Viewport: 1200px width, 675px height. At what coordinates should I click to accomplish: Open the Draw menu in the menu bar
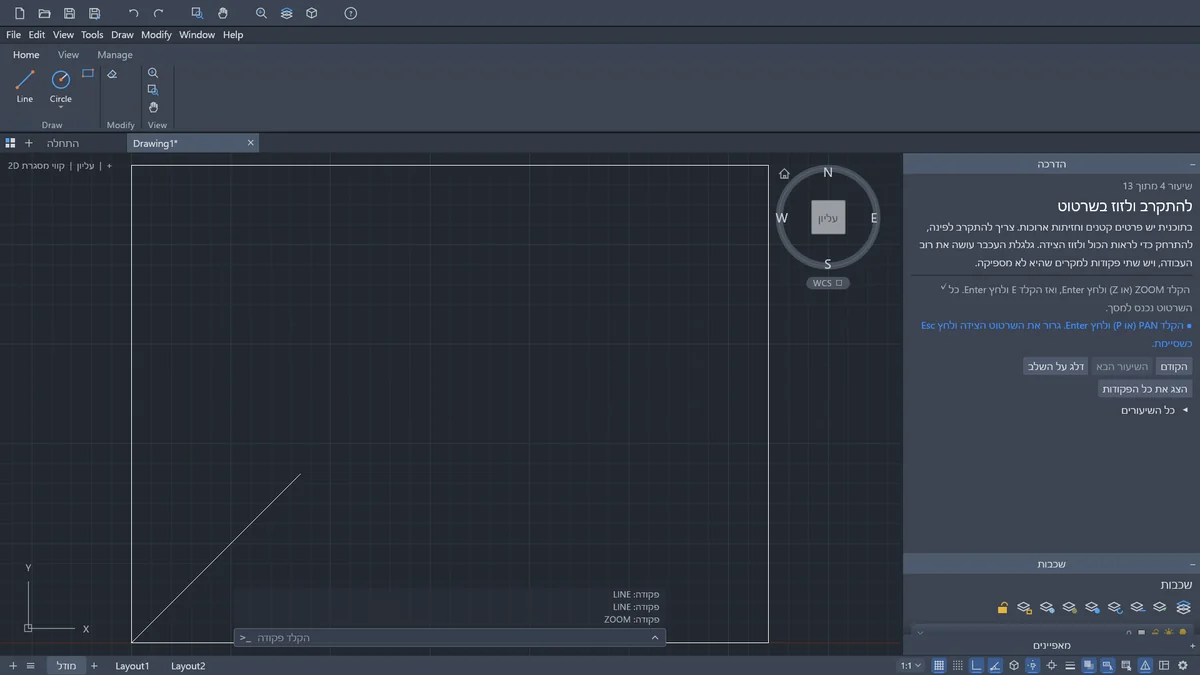tap(122, 35)
